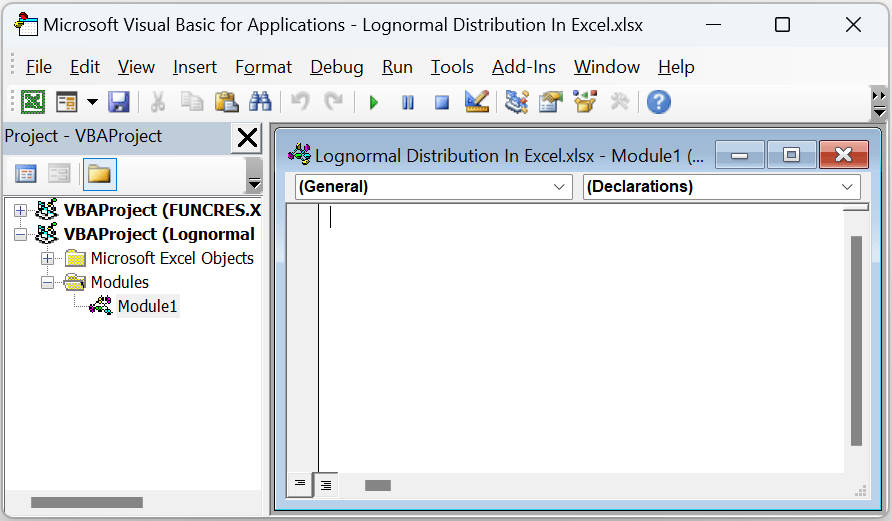The width and height of the screenshot is (892, 521).
Task: Select the Modules folder label
Action: pyautogui.click(x=119, y=282)
